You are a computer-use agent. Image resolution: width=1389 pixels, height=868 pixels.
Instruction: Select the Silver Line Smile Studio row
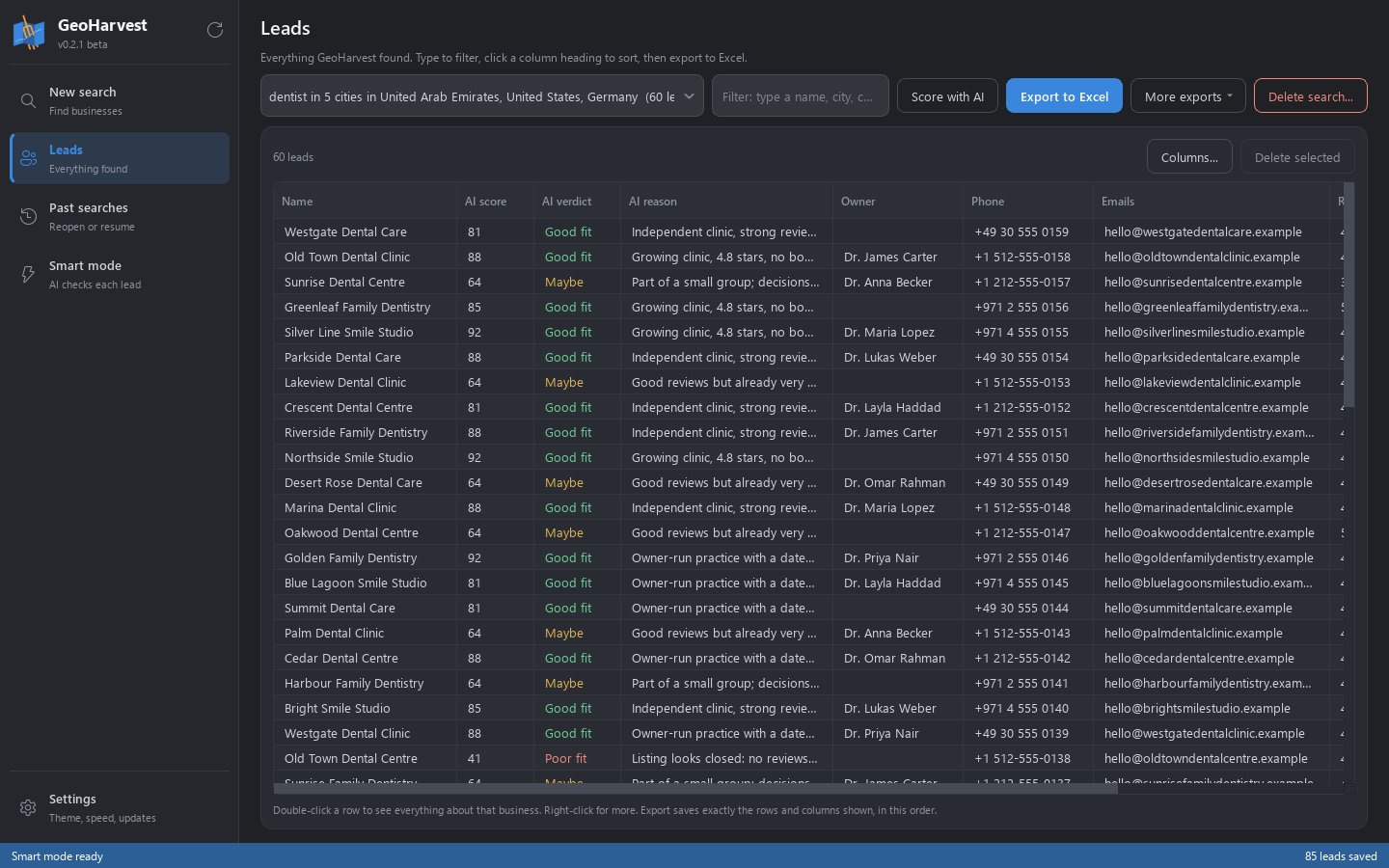click(808, 332)
